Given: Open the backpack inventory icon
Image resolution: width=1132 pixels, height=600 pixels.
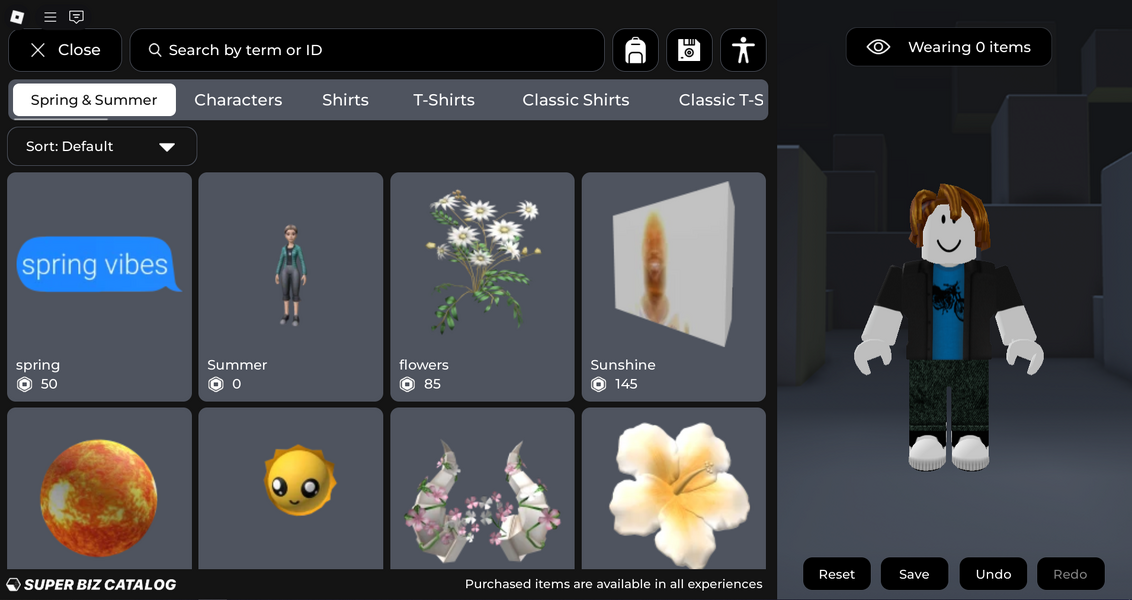Looking at the screenshot, I should click(x=635, y=50).
